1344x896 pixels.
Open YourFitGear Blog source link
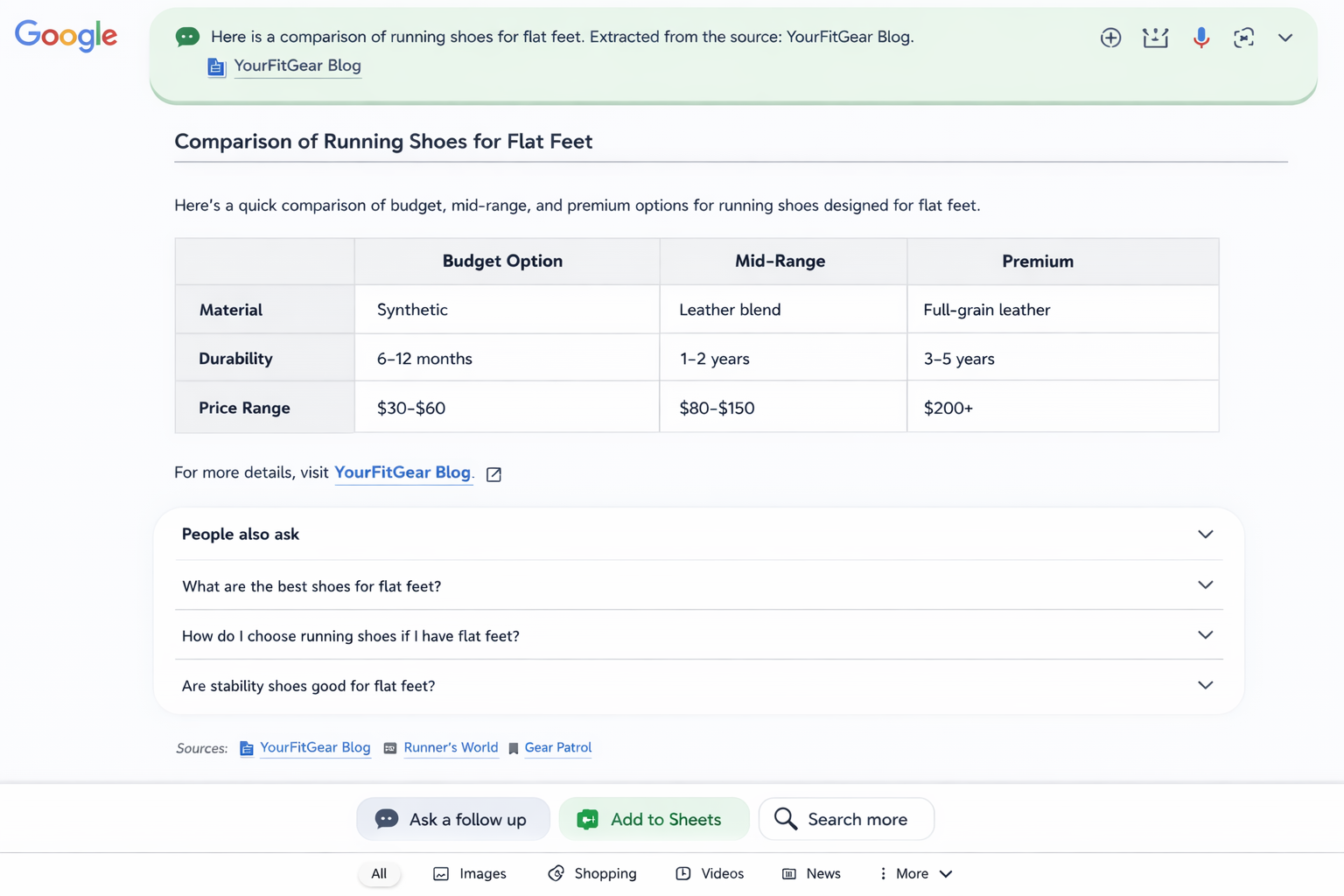point(315,747)
